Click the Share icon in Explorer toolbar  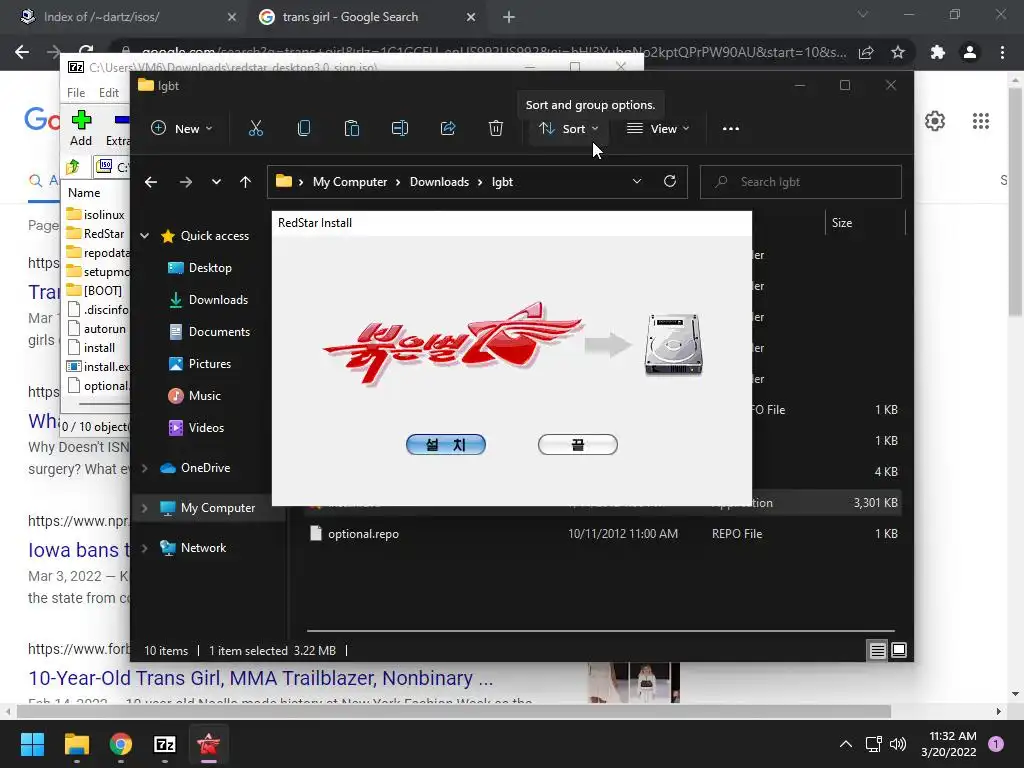pyautogui.click(x=448, y=129)
